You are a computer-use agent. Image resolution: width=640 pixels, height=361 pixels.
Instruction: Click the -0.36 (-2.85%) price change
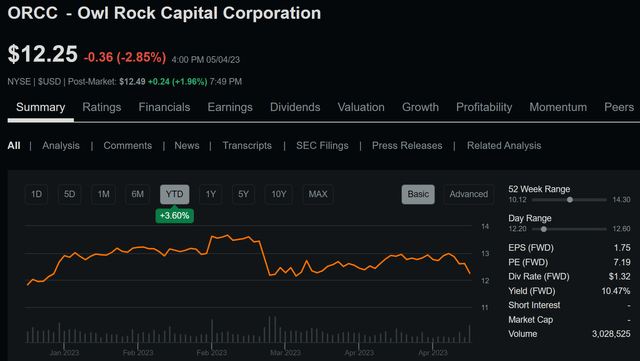click(125, 57)
